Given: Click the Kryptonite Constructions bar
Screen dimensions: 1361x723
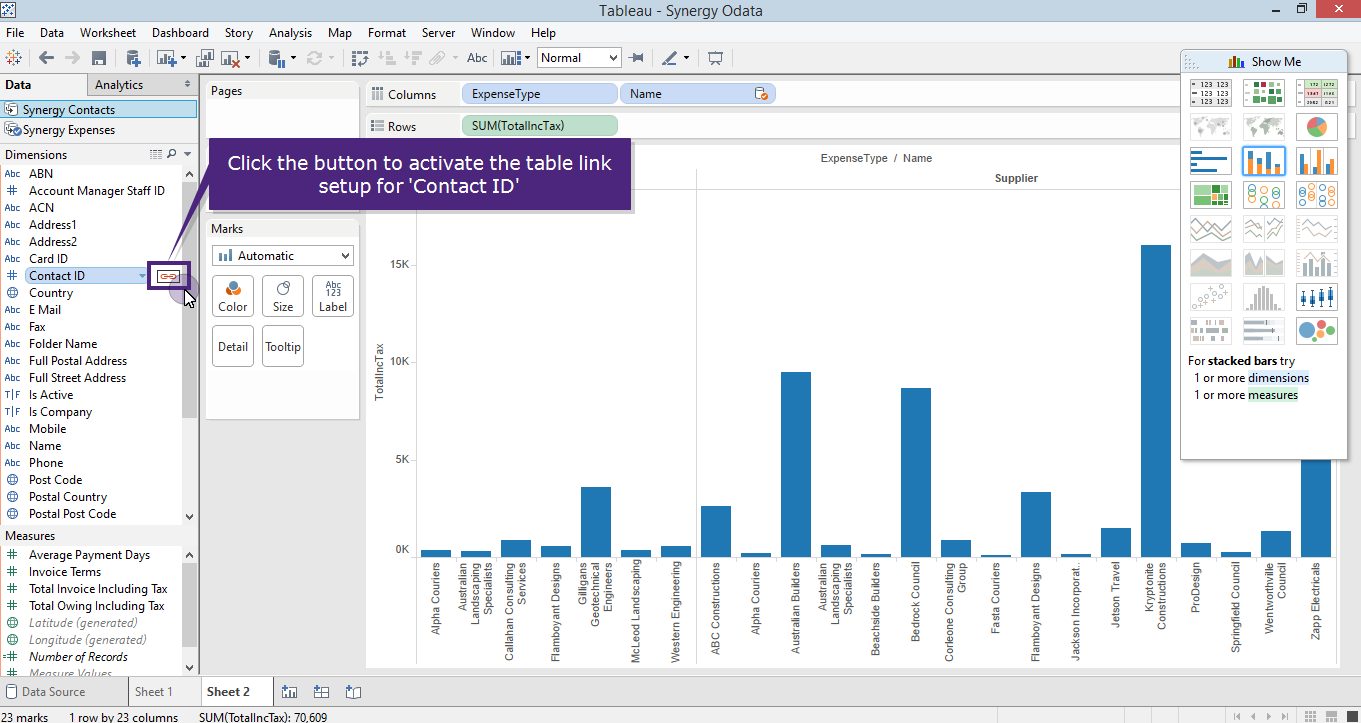Looking at the screenshot, I should (1155, 401).
